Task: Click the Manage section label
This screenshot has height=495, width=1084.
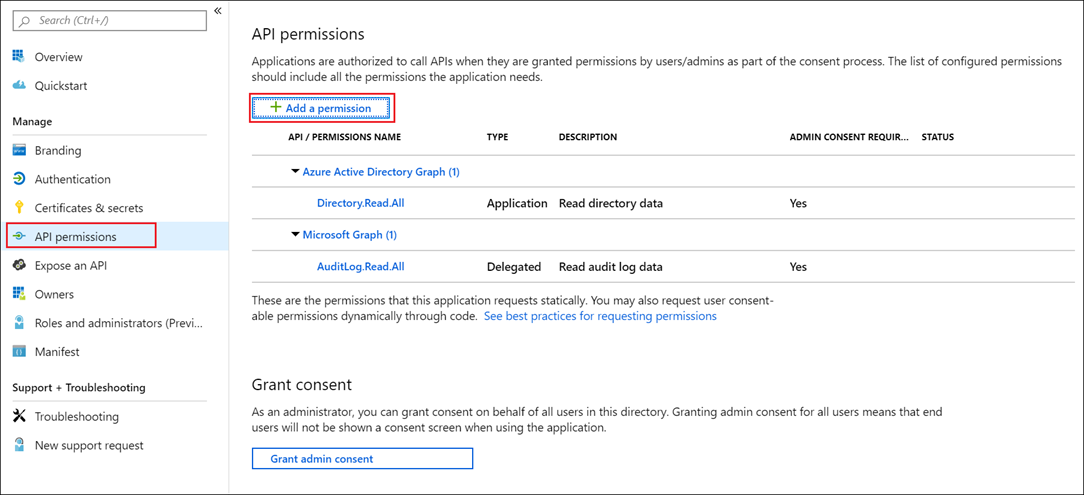Action: coord(32,122)
